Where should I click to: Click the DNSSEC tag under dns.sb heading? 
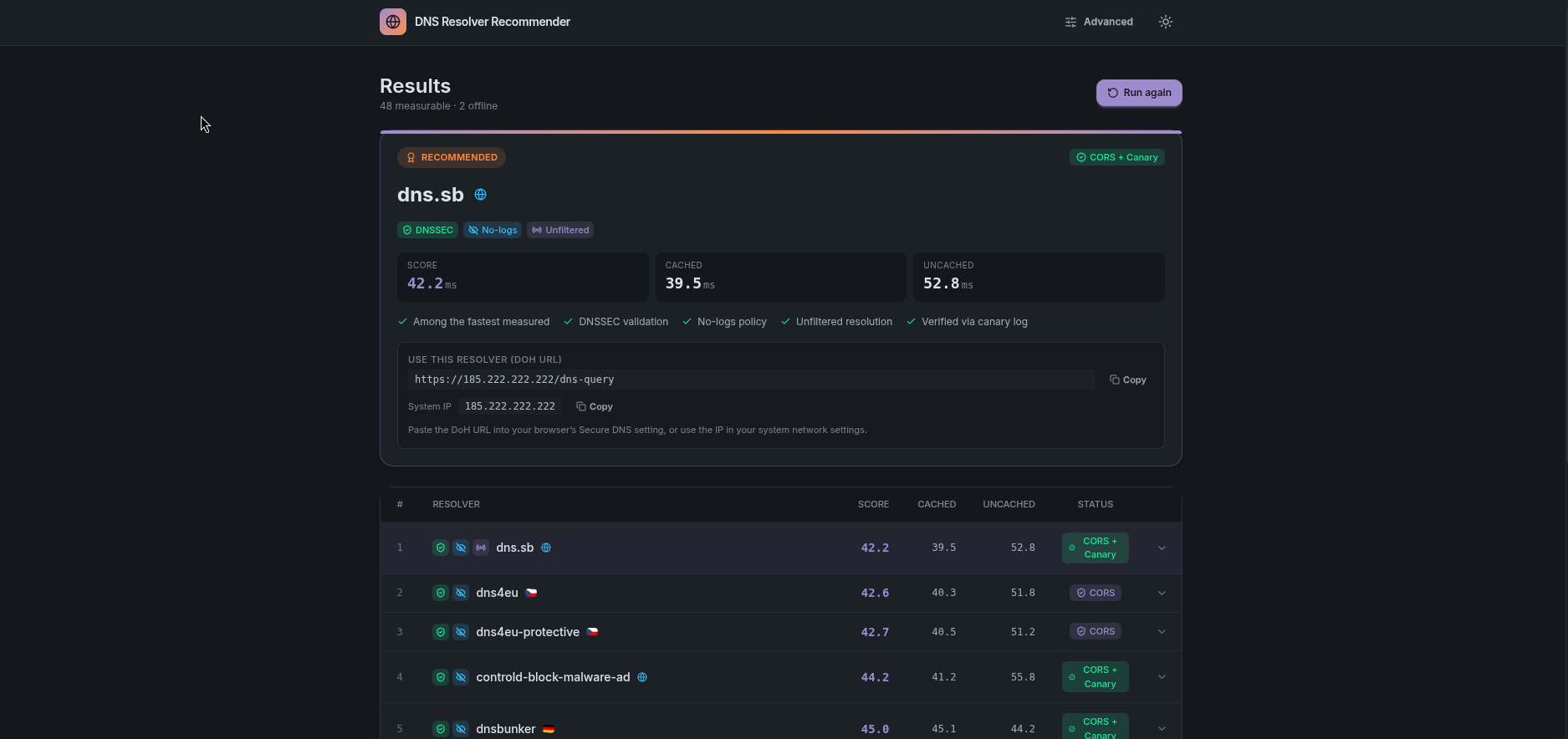click(428, 230)
